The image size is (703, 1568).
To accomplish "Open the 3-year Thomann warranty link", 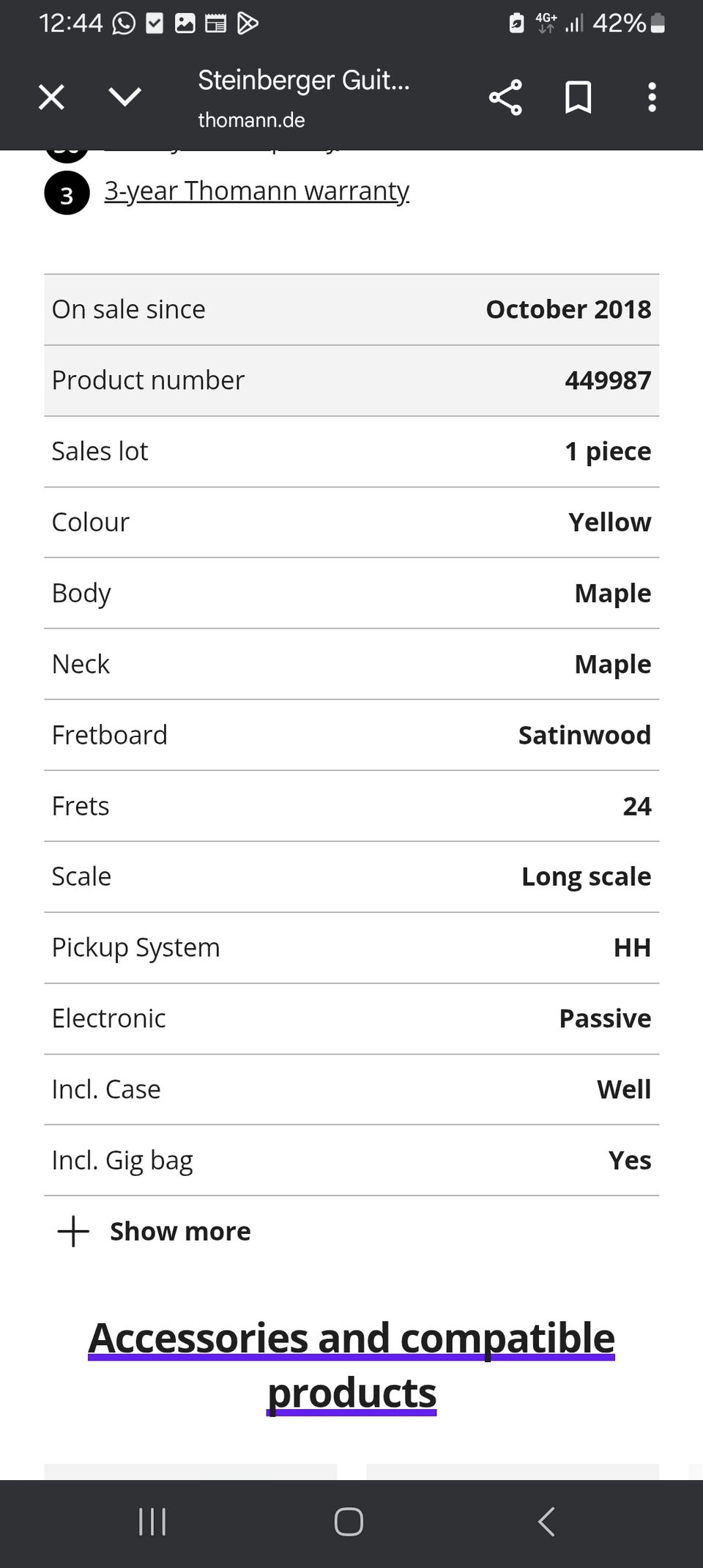I will point(256,191).
